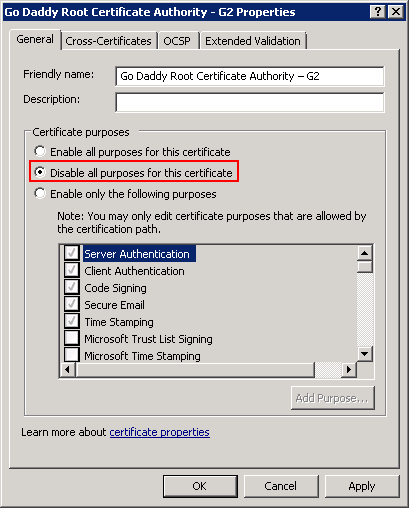This screenshot has width=409, height=508.
Task: Toggle the Client Authentication checkbox
Action: click(72, 270)
